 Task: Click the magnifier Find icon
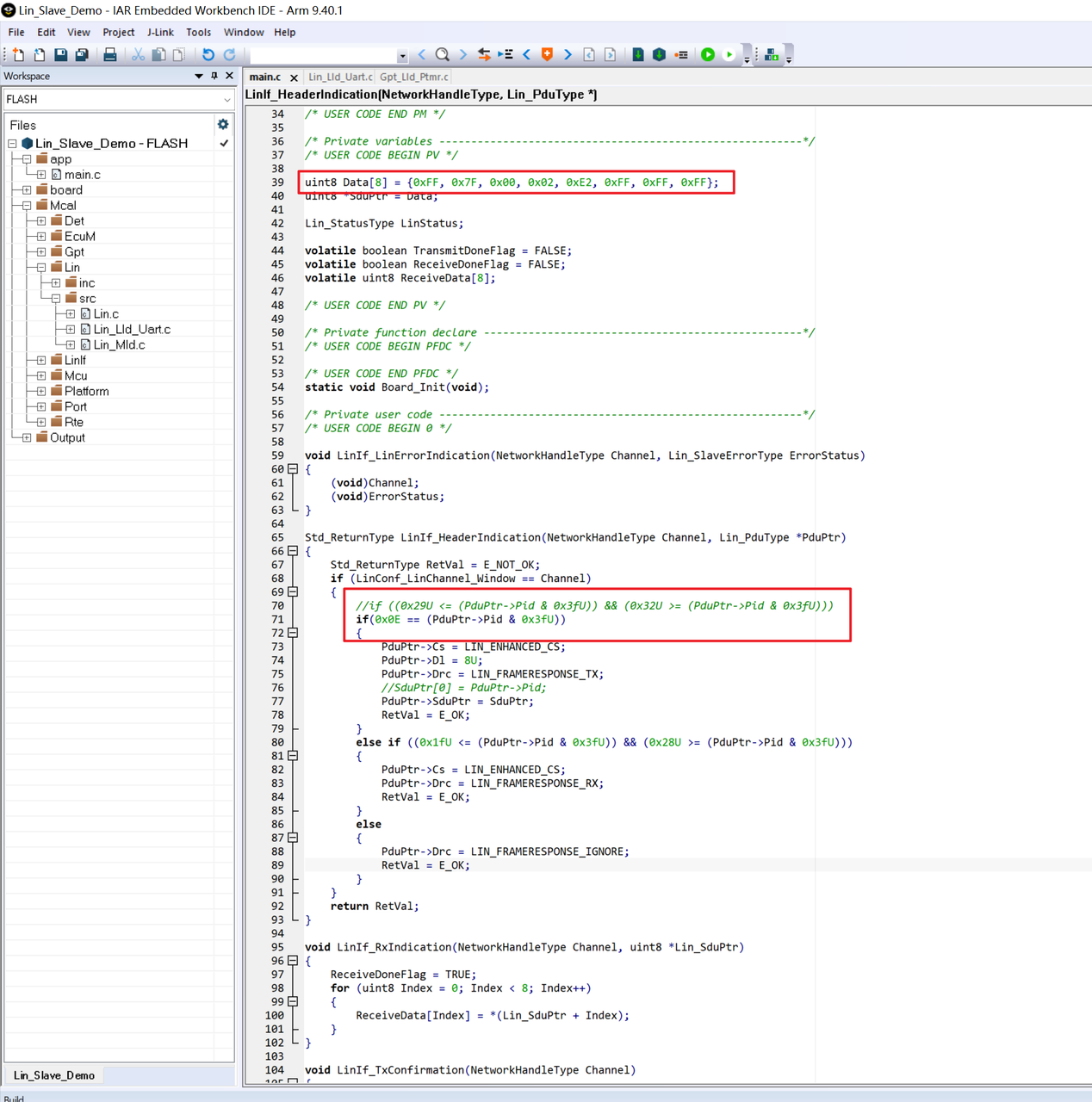tap(442, 54)
